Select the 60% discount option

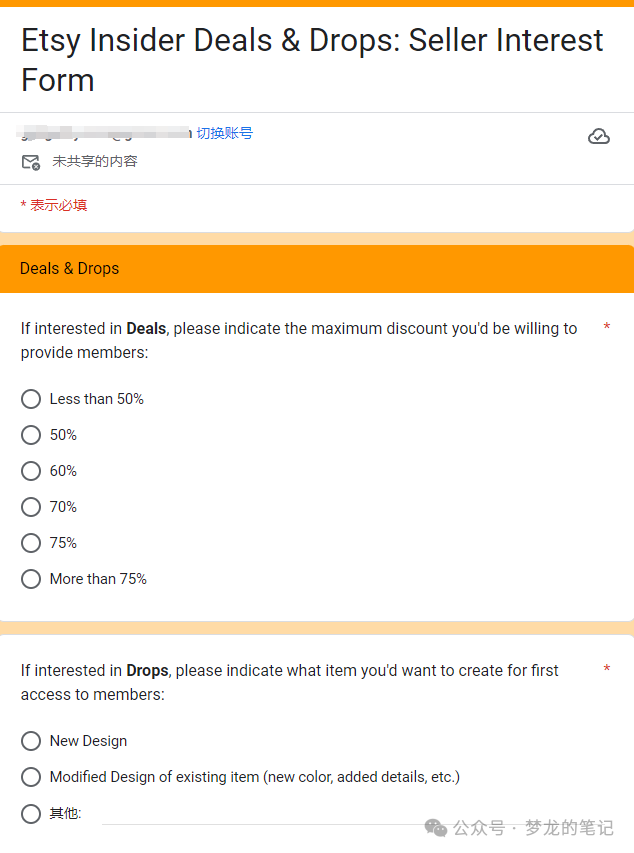pyautogui.click(x=31, y=471)
